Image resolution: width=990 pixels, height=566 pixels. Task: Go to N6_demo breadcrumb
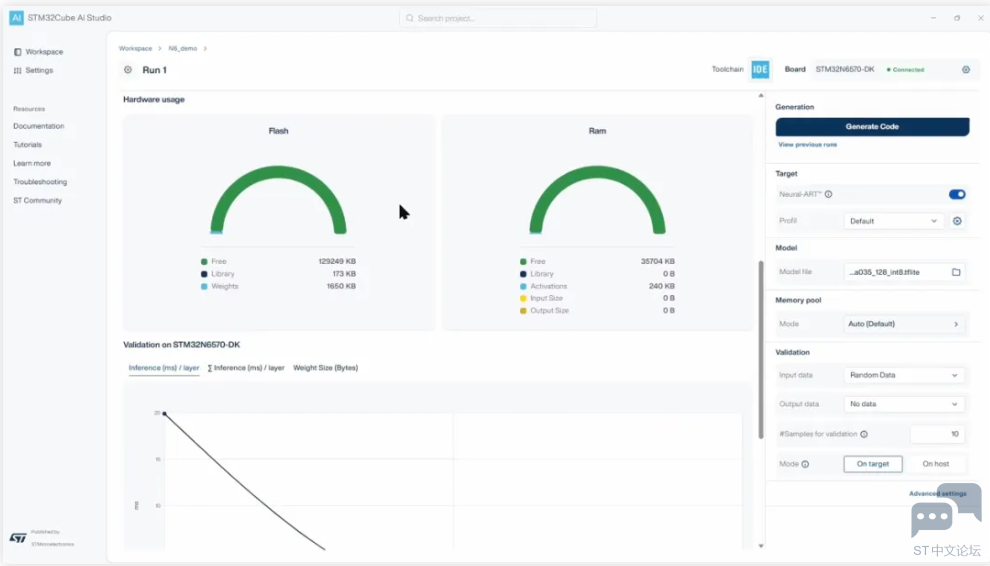(182, 49)
